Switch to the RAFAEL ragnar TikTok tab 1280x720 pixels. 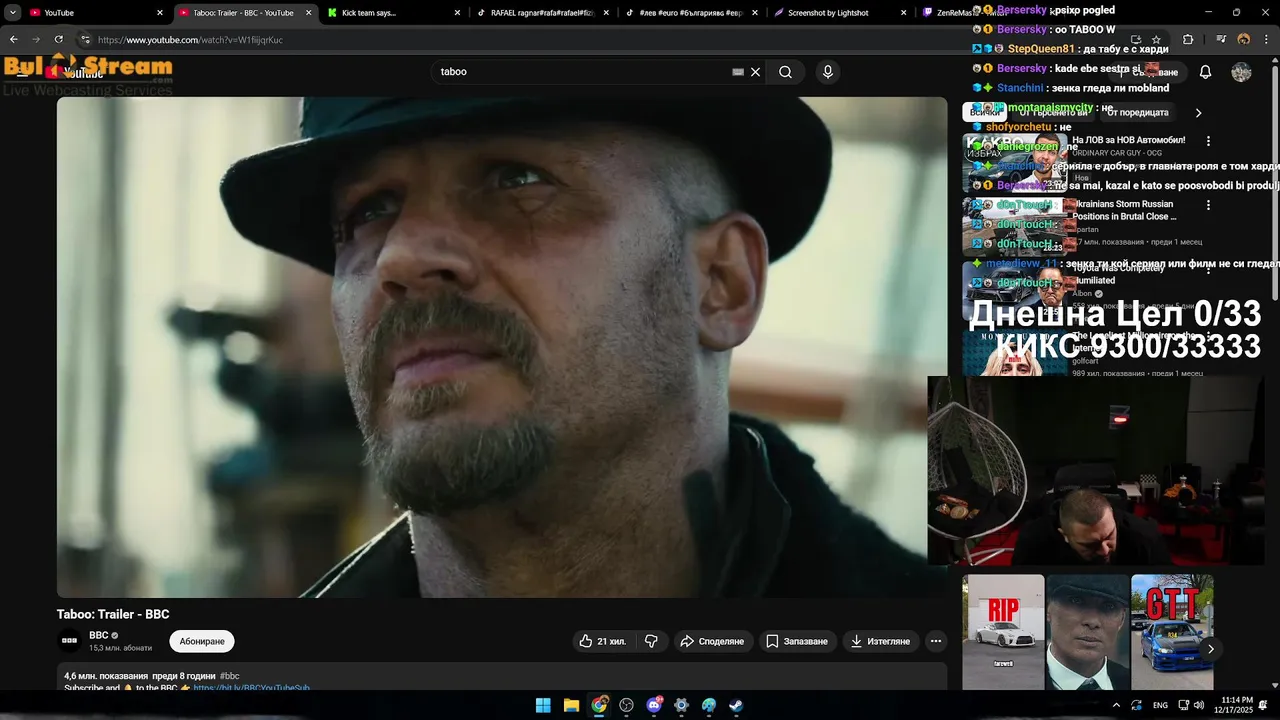[x=542, y=13]
